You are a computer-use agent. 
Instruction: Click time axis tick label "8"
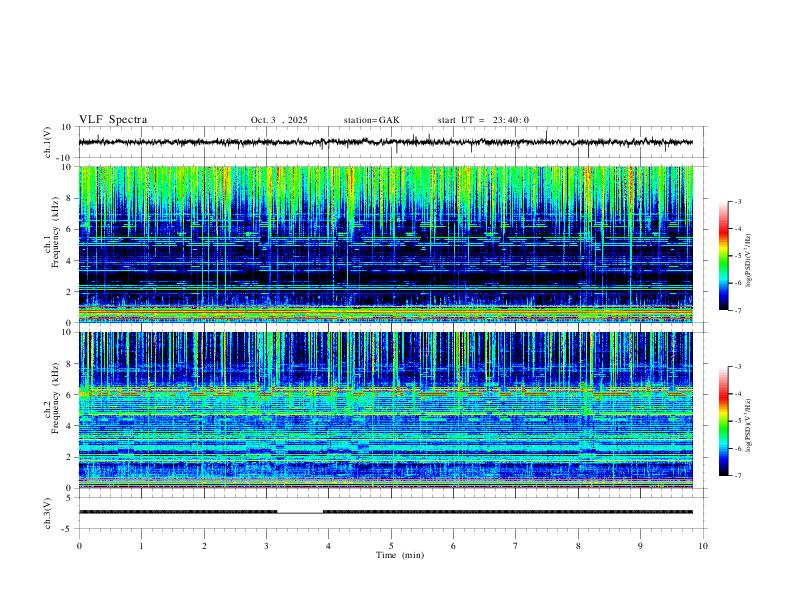pyautogui.click(x=578, y=546)
